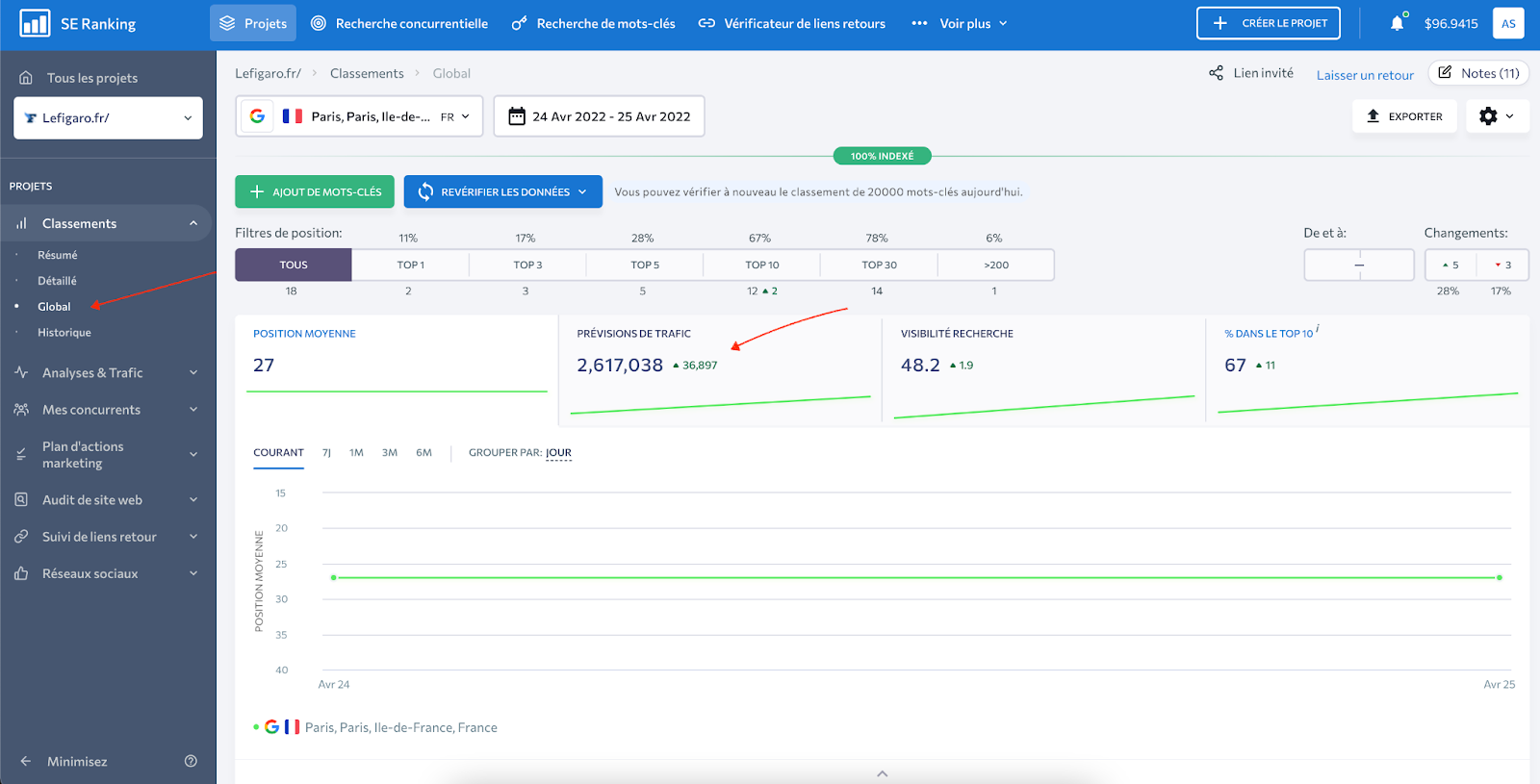This screenshot has width=1540, height=784.
Task: Expand the Mes concurrents section
Action: 193,410
